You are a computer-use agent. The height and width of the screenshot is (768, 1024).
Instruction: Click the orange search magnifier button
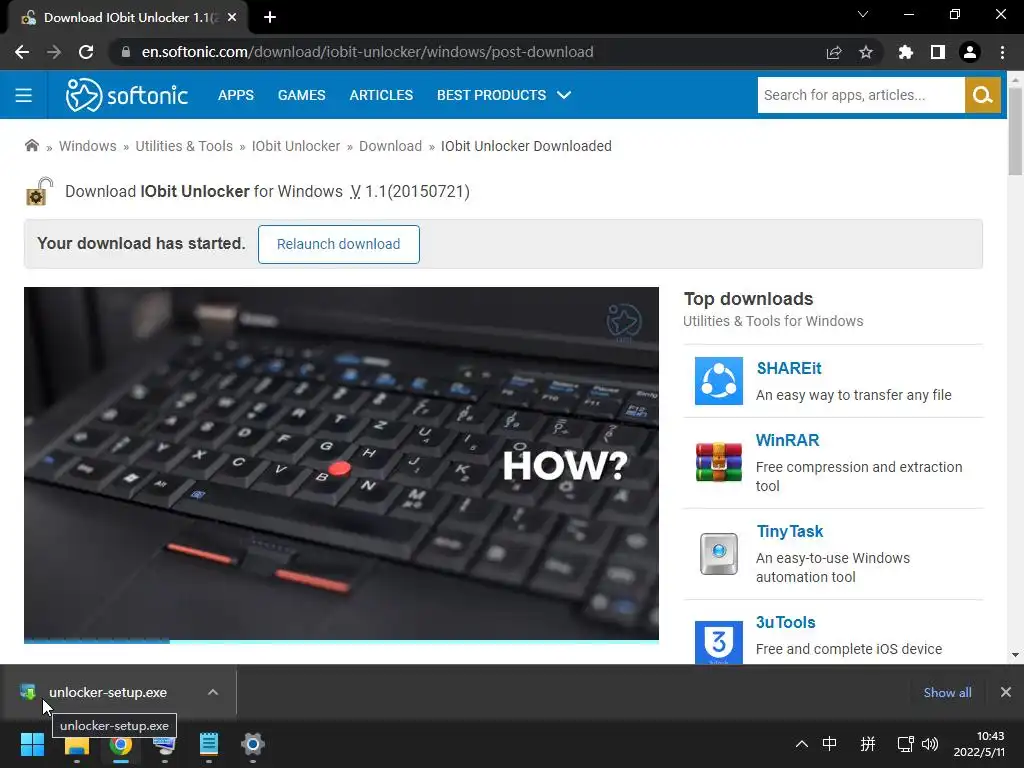coord(982,95)
